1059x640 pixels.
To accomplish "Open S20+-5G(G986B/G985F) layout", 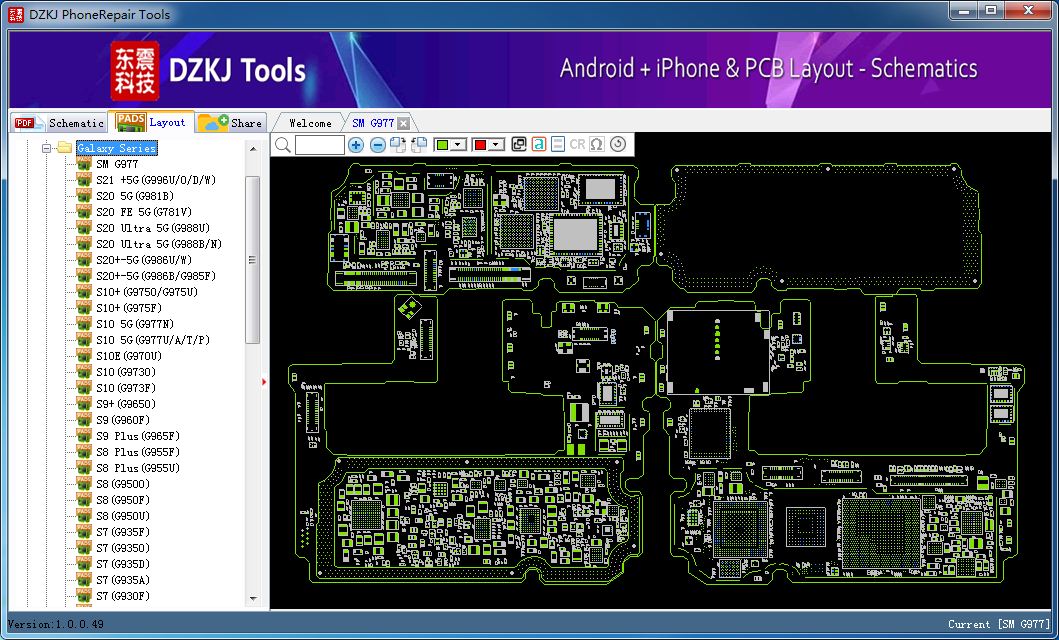I will [156, 276].
